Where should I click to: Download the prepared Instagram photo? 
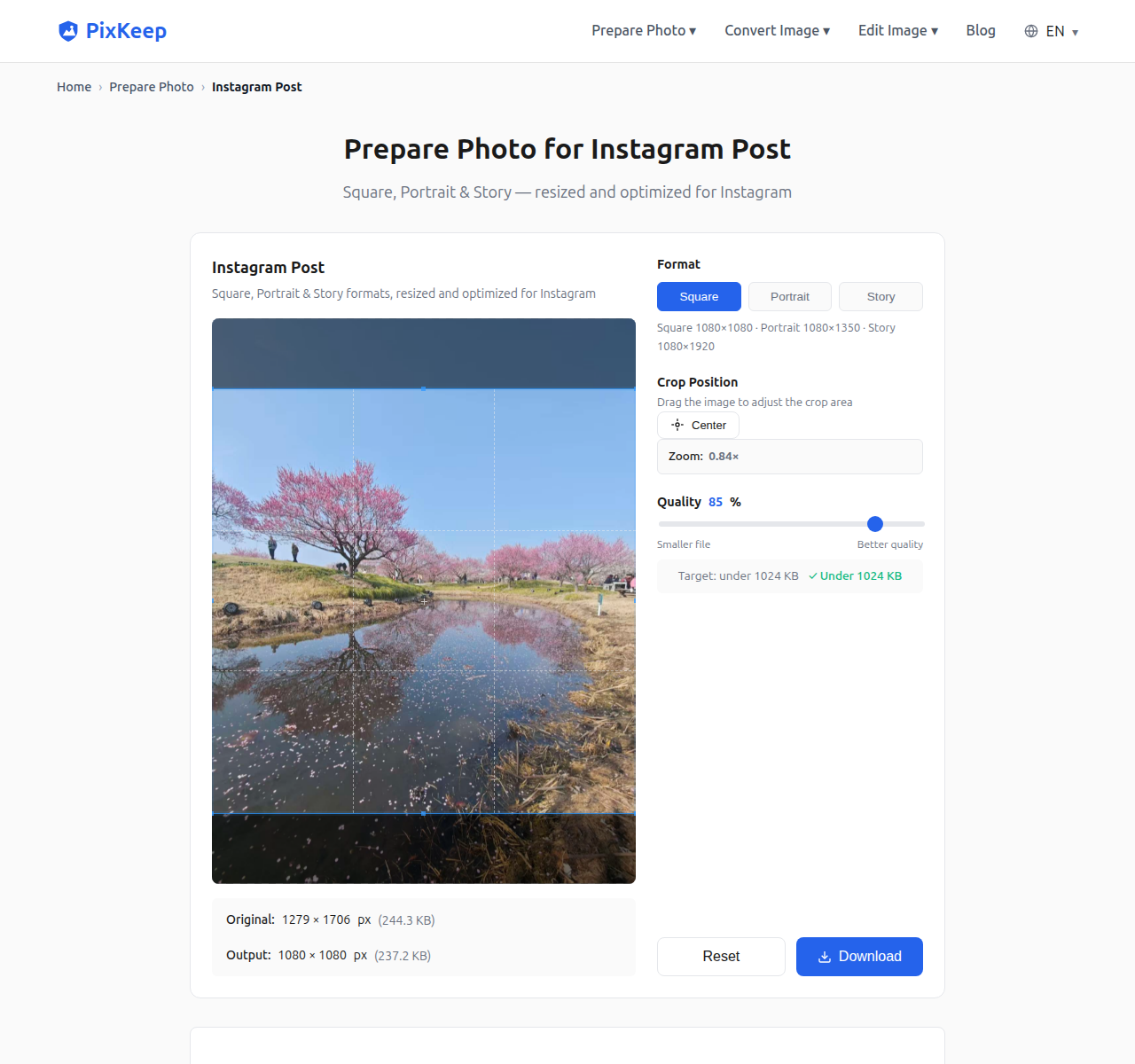coord(859,957)
